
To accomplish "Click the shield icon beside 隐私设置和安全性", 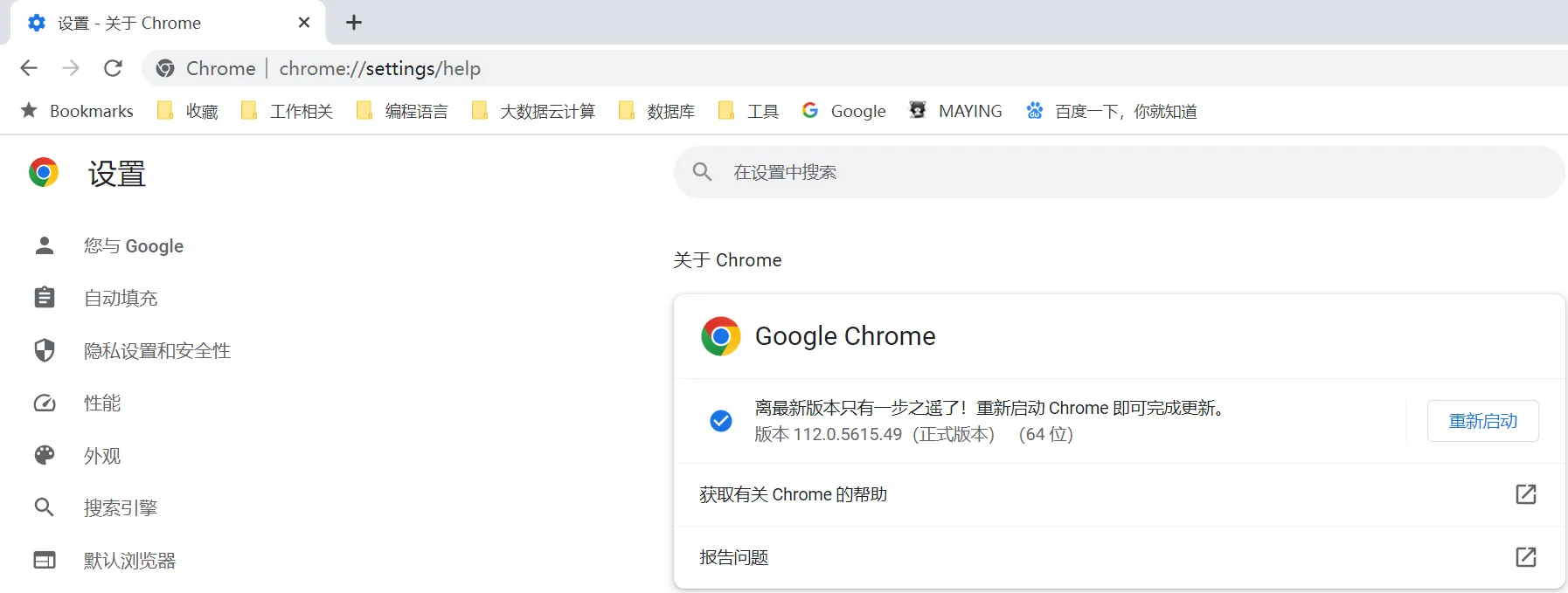I will pyautogui.click(x=45, y=350).
